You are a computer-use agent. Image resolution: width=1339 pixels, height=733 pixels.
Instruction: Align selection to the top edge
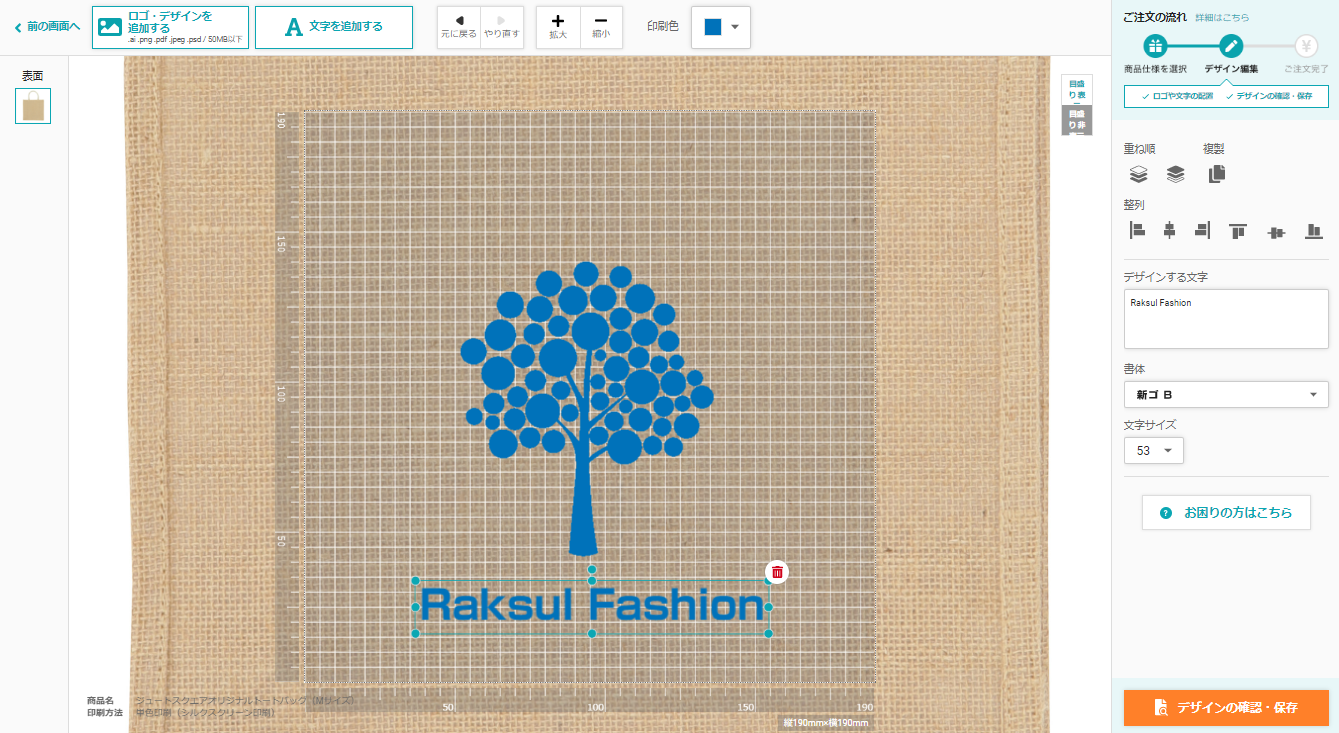tap(1238, 231)
